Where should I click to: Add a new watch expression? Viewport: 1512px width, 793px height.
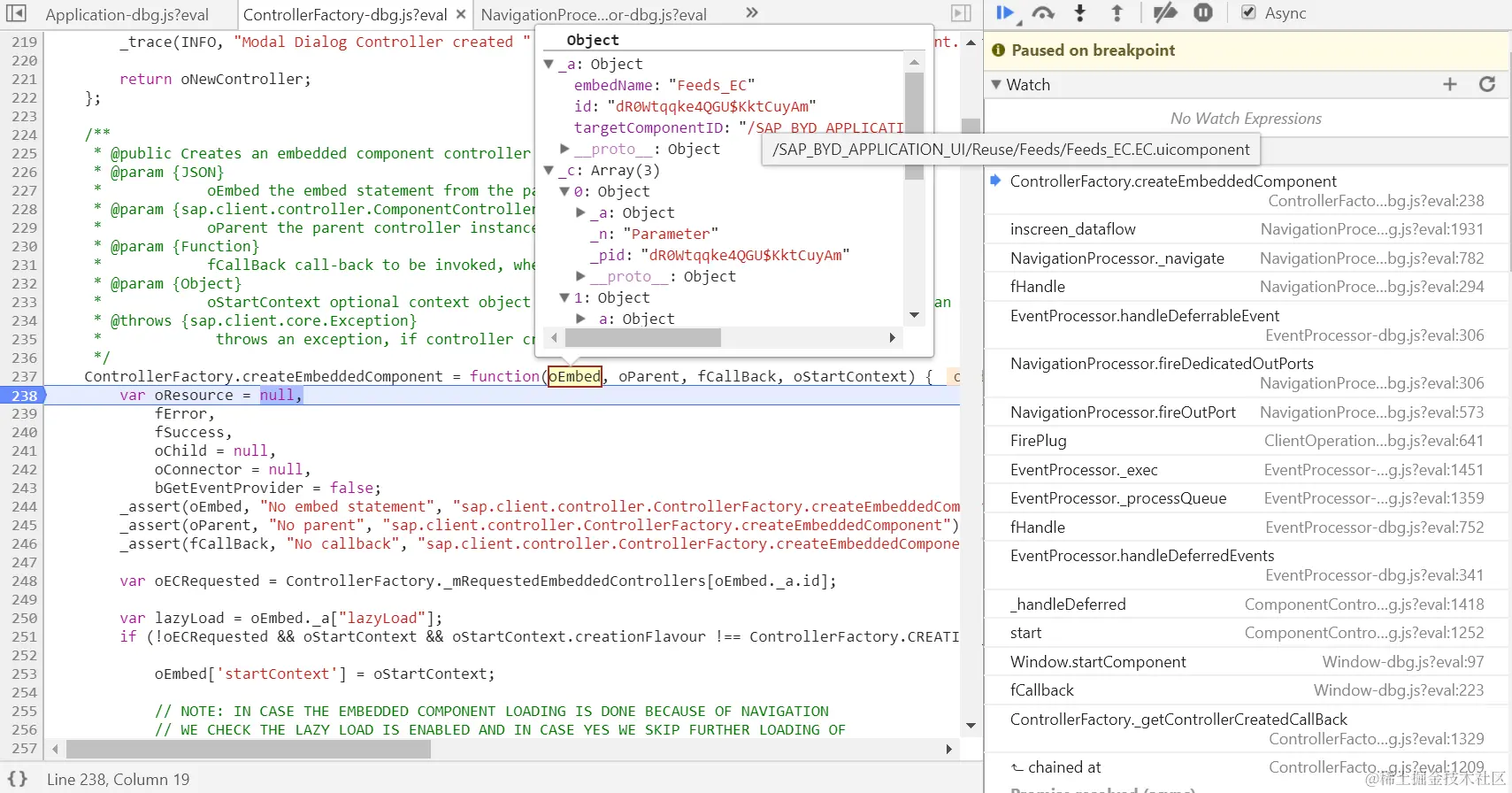[1449, 84]
